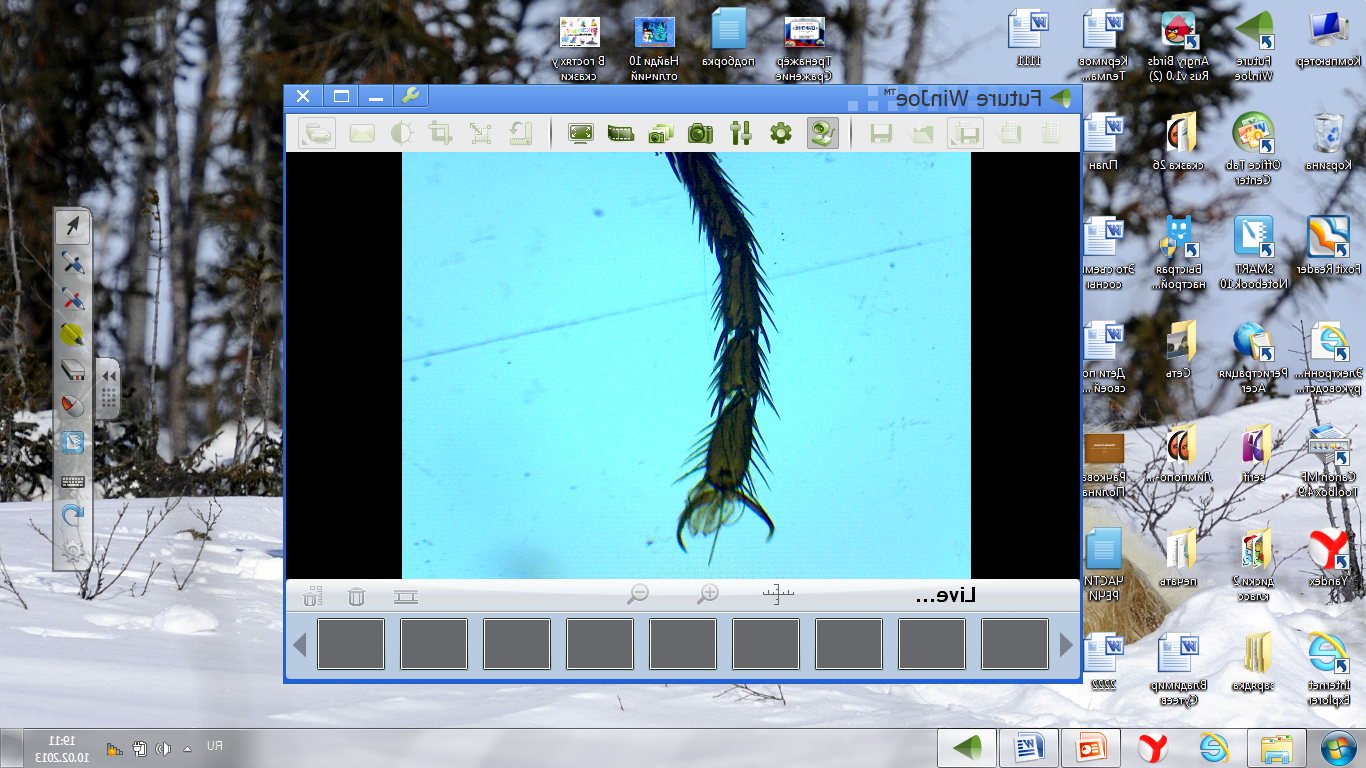Open the file explorer taskbar icon
1366x768 pixels.
point(1277,748)
